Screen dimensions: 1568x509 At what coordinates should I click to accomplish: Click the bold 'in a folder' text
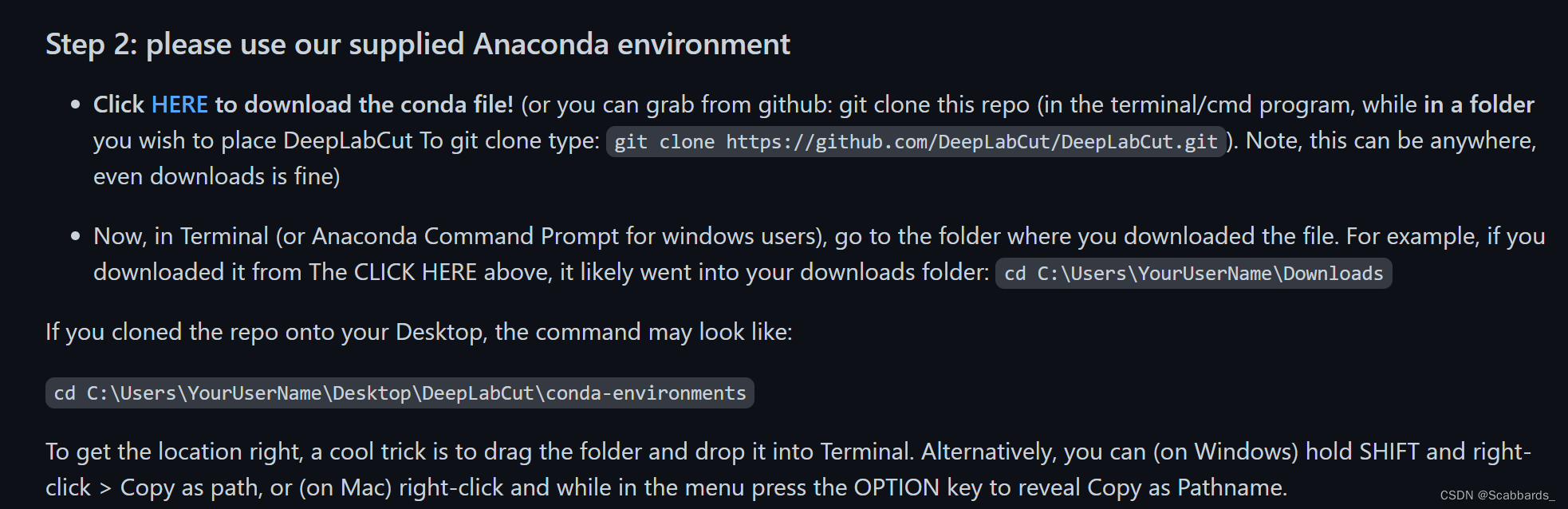pyautogui.click(x=1479, y=105)
